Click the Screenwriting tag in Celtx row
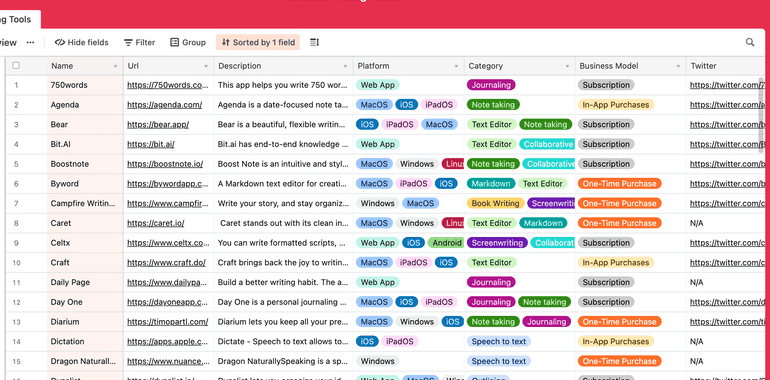This screenshot has width=770, height=380. 497,243
